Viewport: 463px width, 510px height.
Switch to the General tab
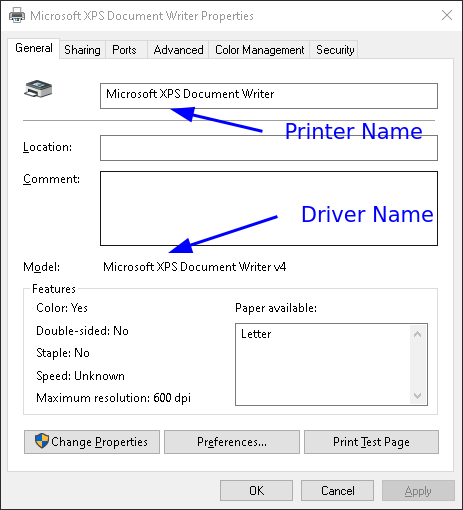pyautogui.click(x=34, y=48)
